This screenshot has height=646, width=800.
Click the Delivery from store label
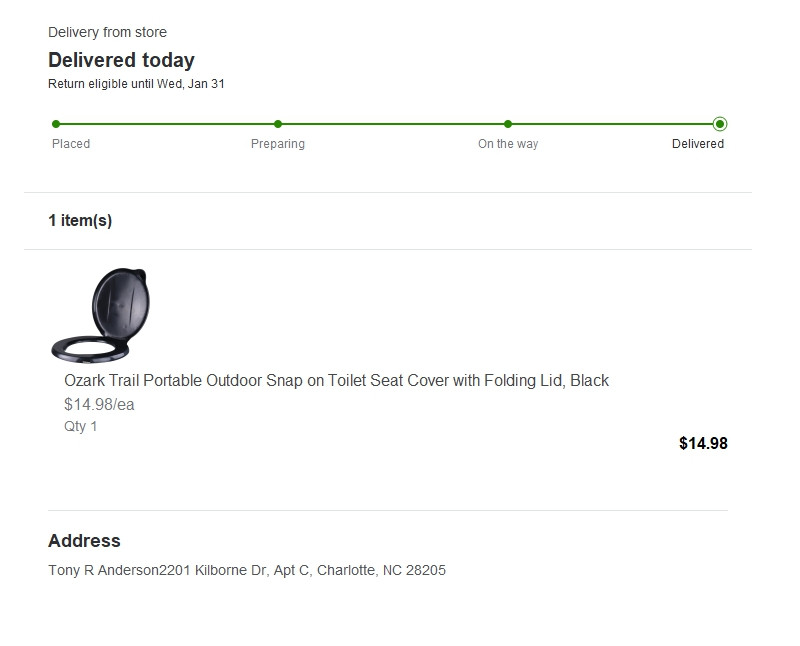[x=107, y=33]
